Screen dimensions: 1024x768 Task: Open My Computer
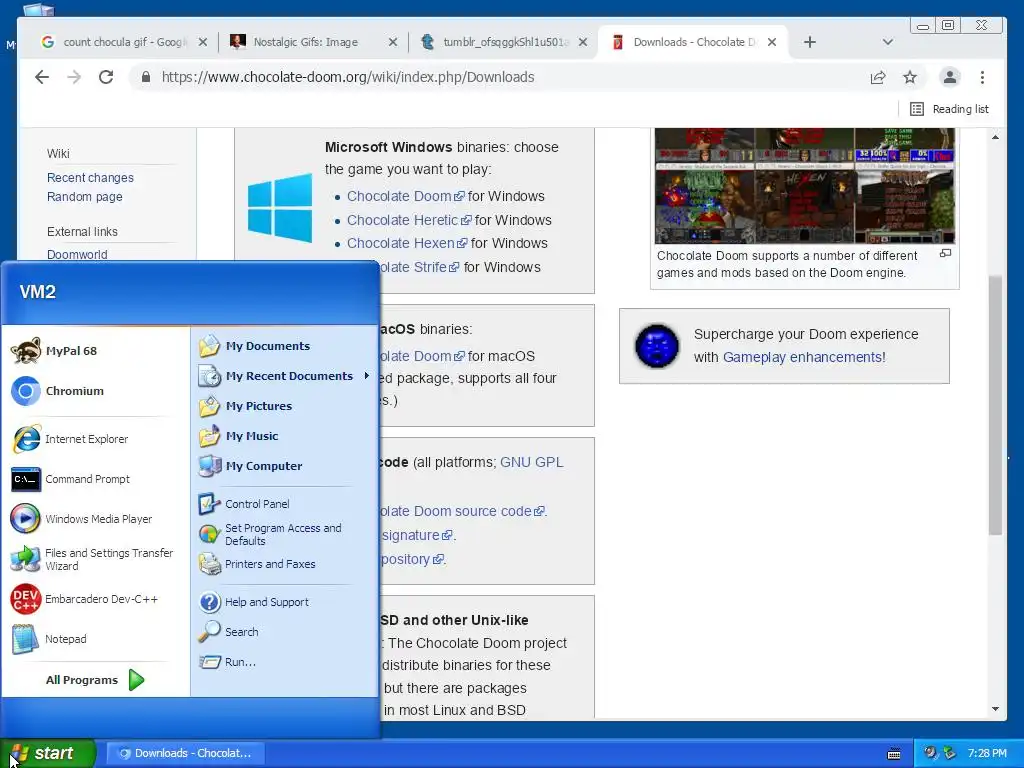284,466
